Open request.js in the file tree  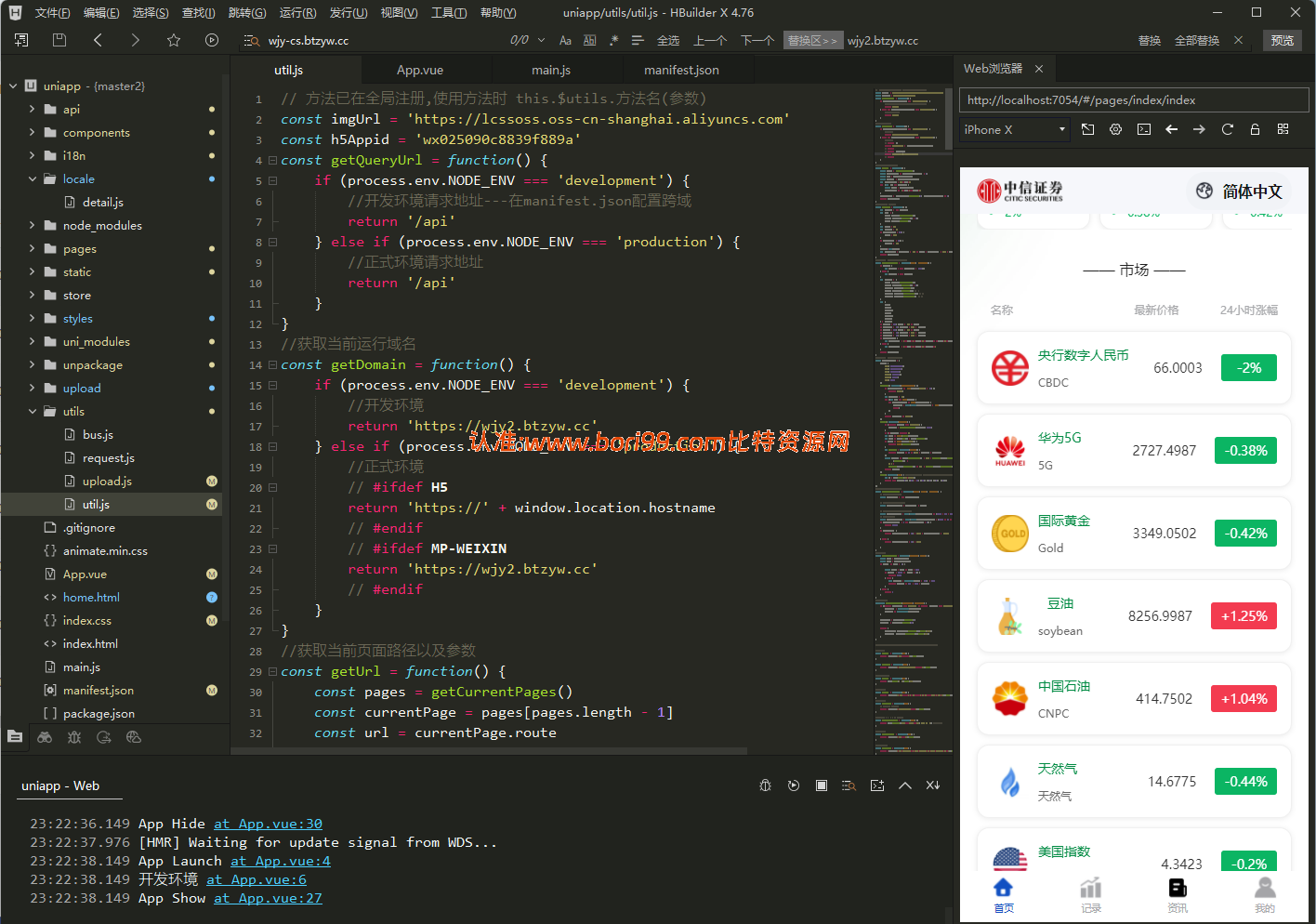(109, 457)
